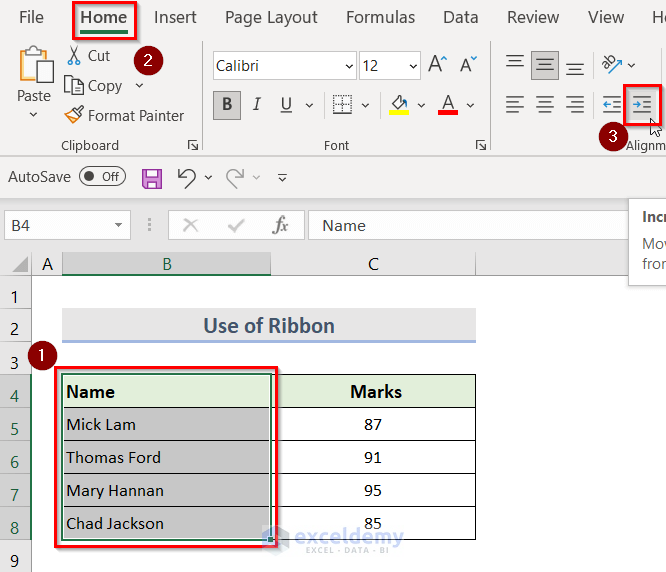The height and width of the screenshot is (572, 666).
Task: Select column C header
Action: pos(373,264)
